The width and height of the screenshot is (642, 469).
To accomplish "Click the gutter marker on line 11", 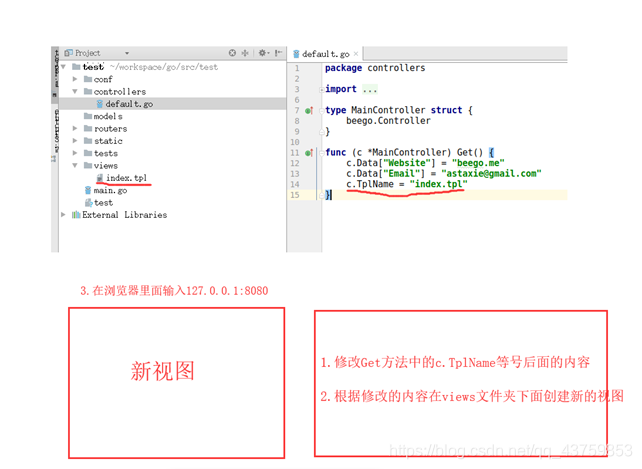I will tap(309, 153).
